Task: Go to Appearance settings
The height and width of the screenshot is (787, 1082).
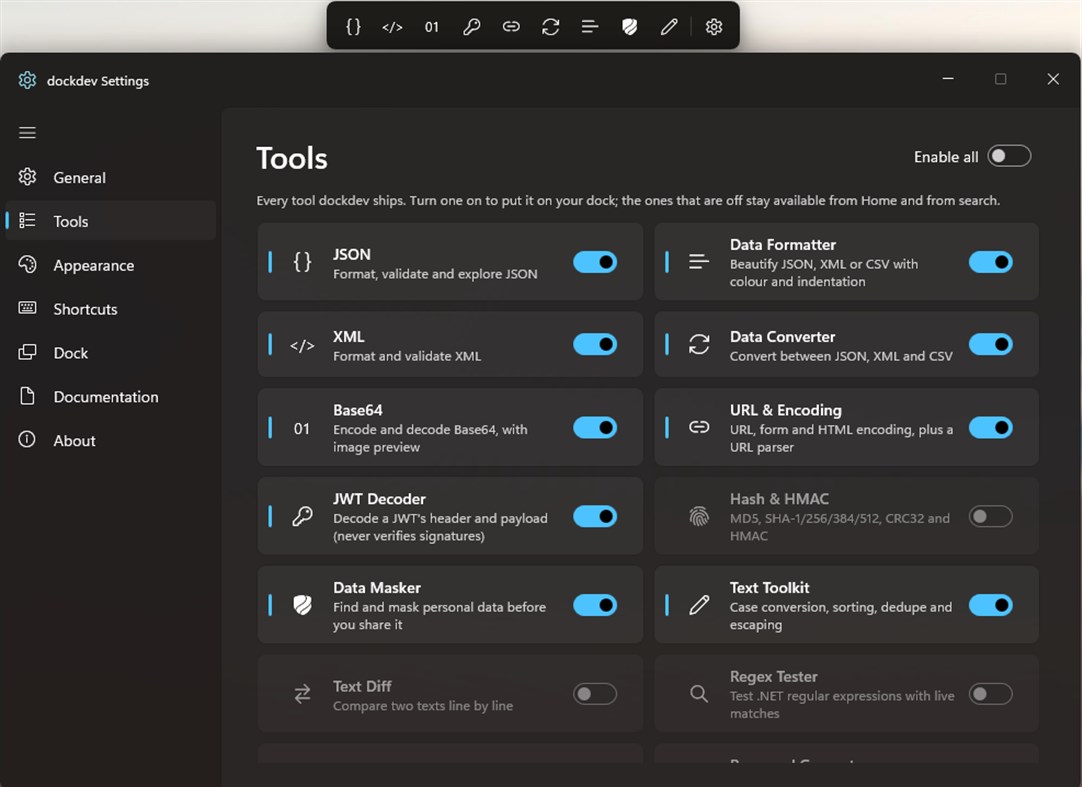Action: point(110,264)
